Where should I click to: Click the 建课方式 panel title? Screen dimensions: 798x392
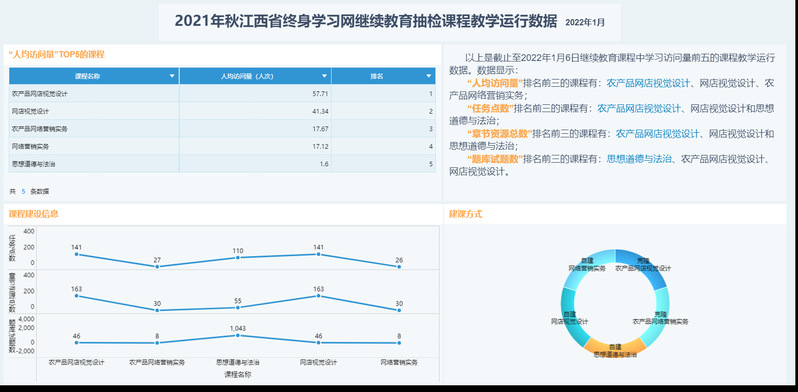point(465,214)
